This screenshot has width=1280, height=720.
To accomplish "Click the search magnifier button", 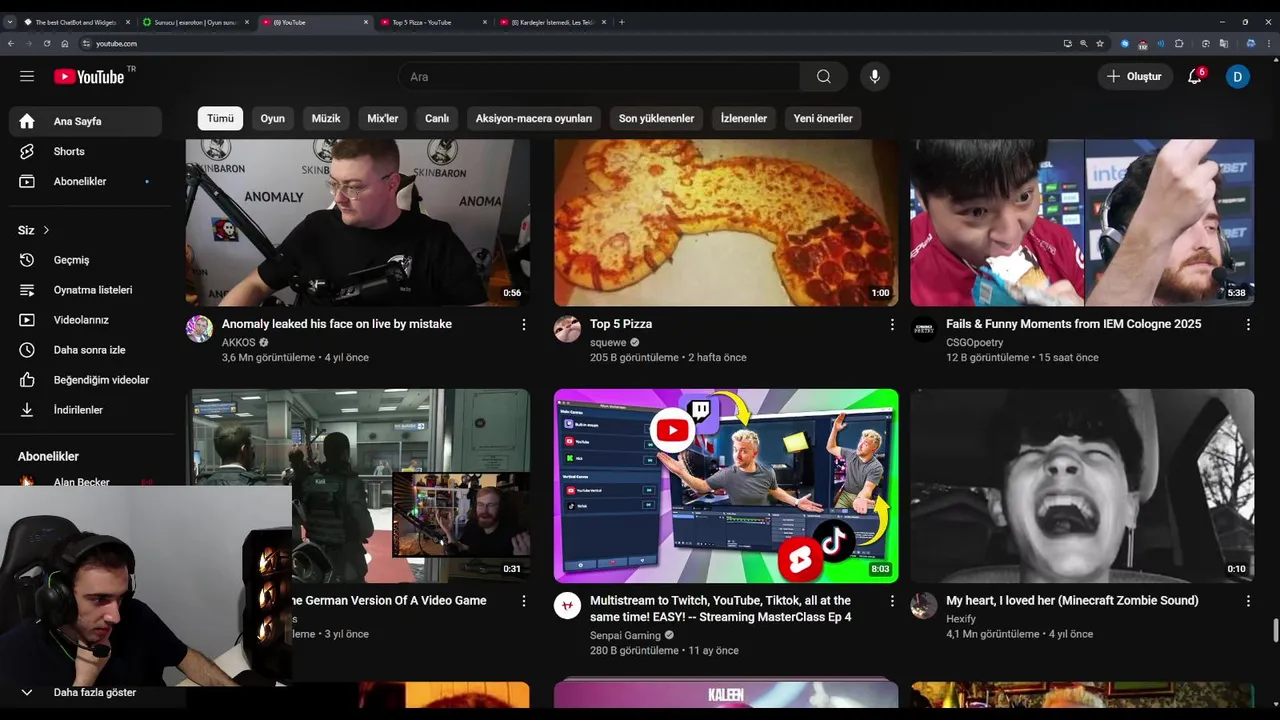I will pyautogui.click(x=823, y=77).
